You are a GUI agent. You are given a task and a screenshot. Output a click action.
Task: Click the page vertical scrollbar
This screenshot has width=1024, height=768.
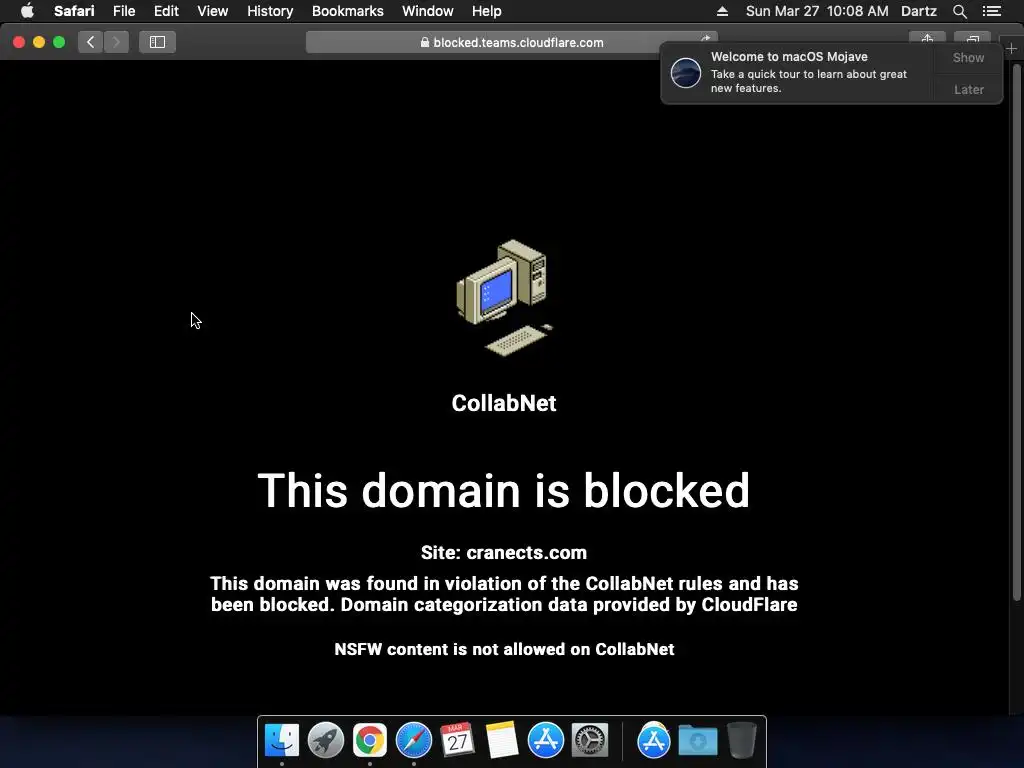click(x=1016, y=330)
